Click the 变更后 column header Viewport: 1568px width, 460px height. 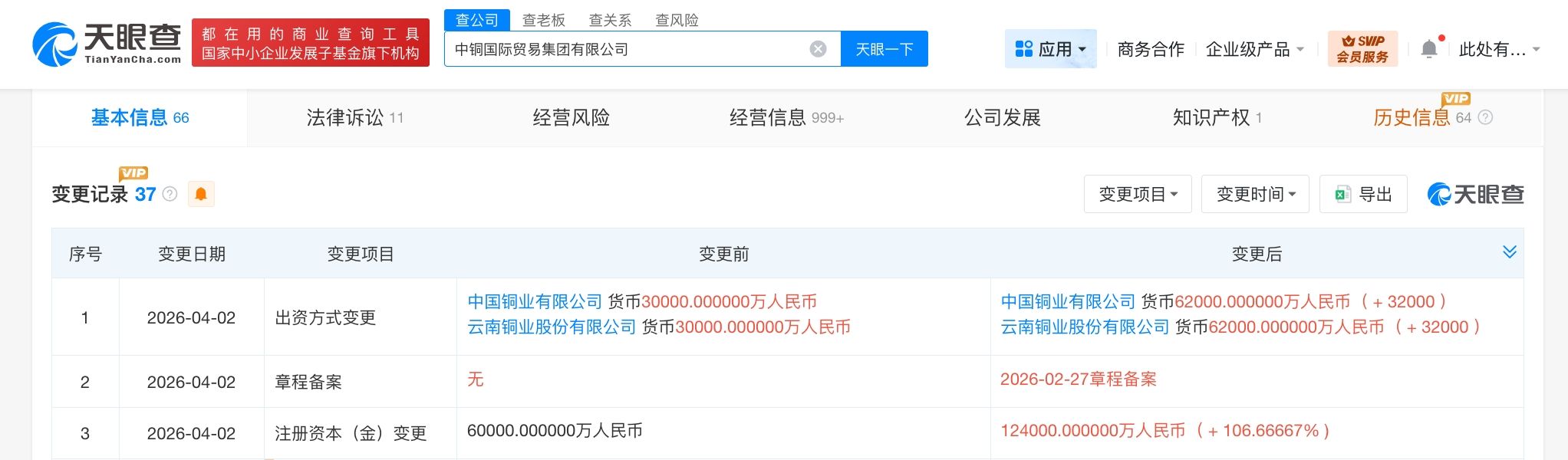[x=1257, y=254]
